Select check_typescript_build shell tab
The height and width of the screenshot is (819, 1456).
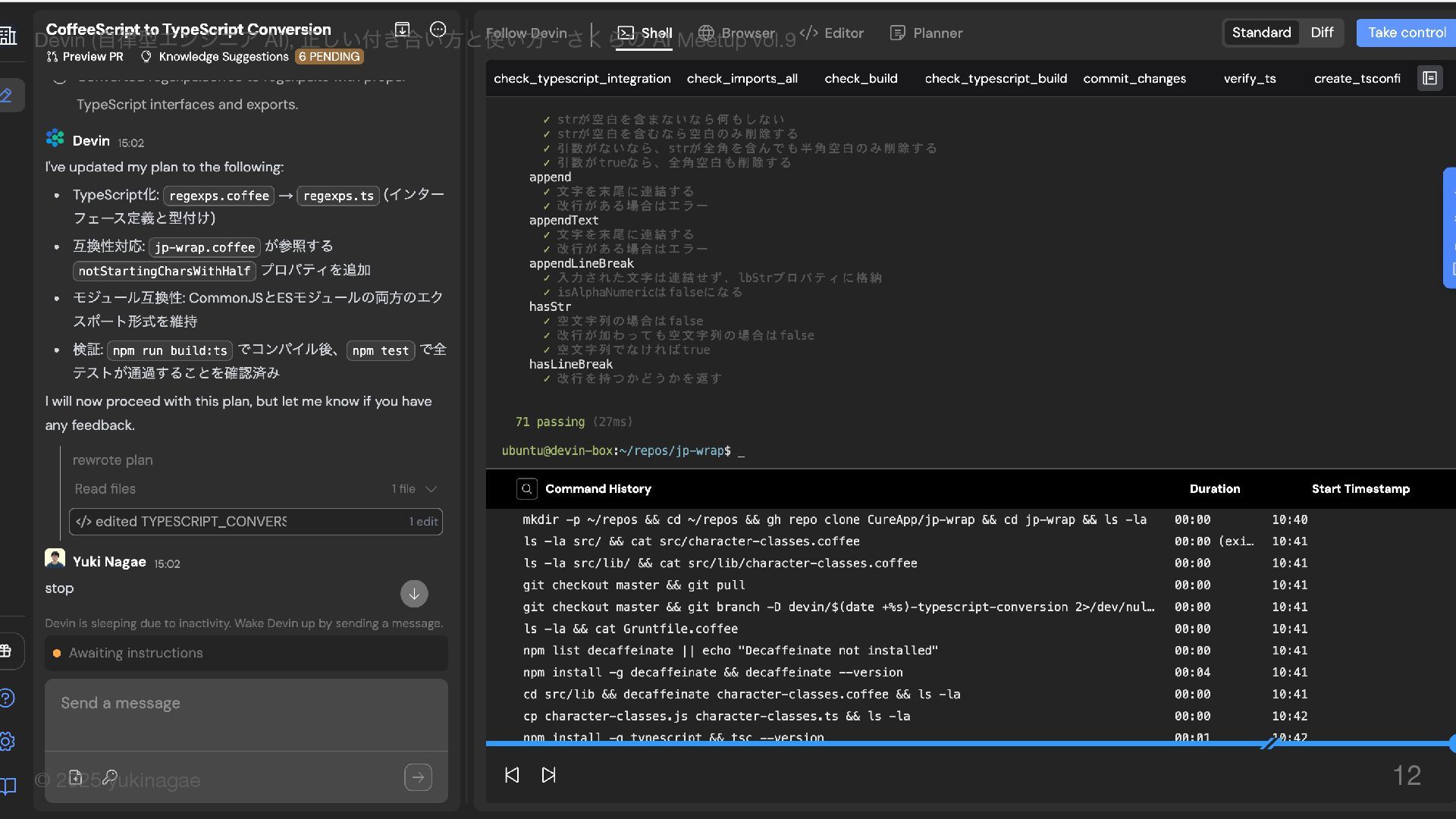point(996,79)
